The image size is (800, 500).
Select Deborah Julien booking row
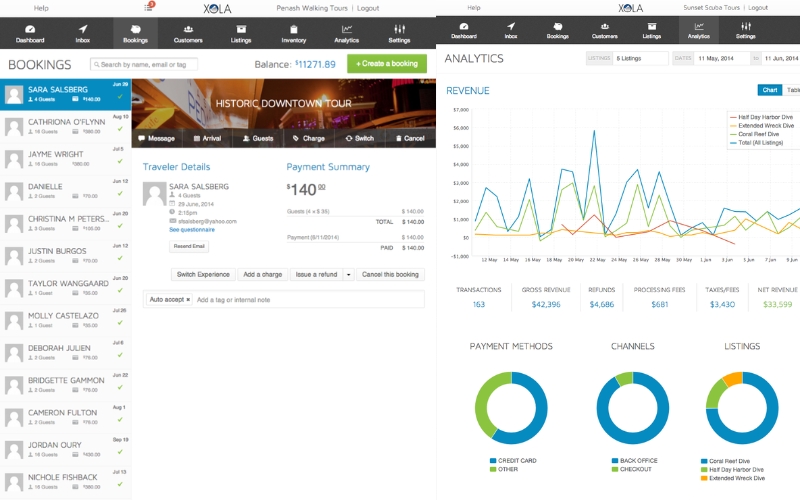point(65,353)
